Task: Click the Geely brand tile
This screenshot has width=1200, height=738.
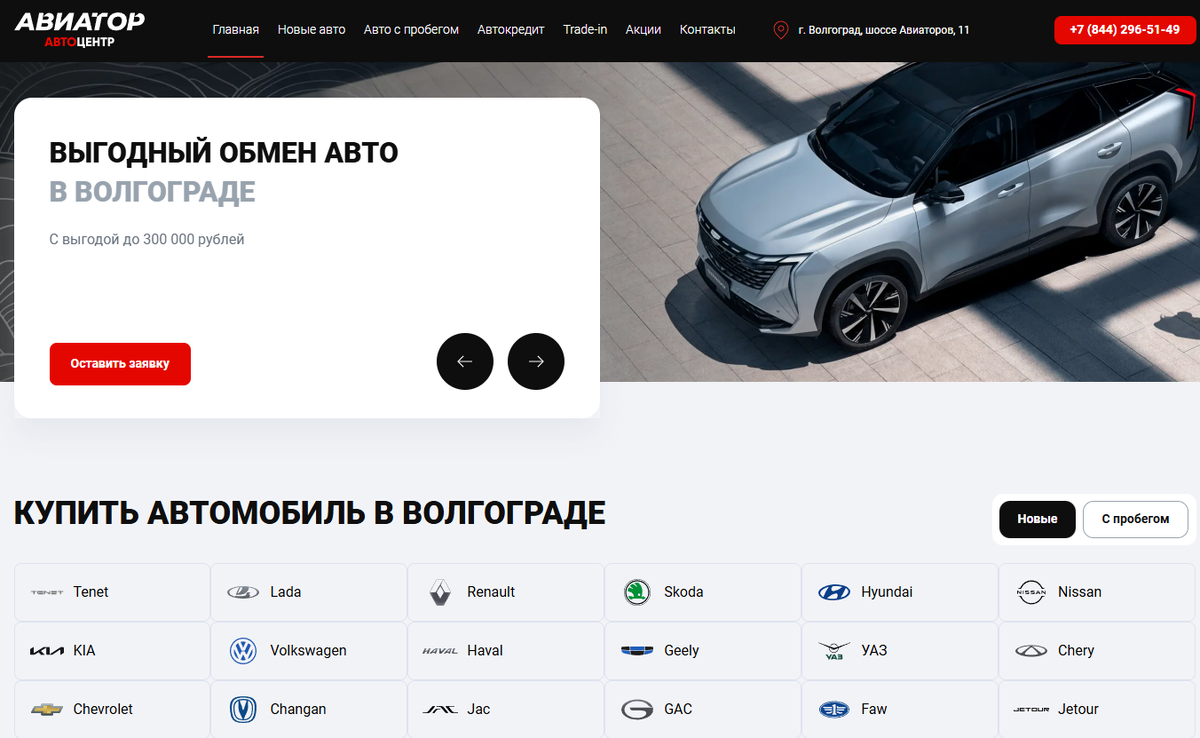Action: click(702, 650)
